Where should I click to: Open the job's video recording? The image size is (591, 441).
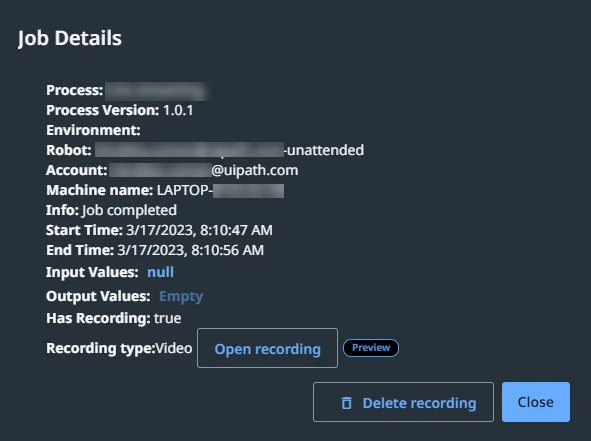267,348
